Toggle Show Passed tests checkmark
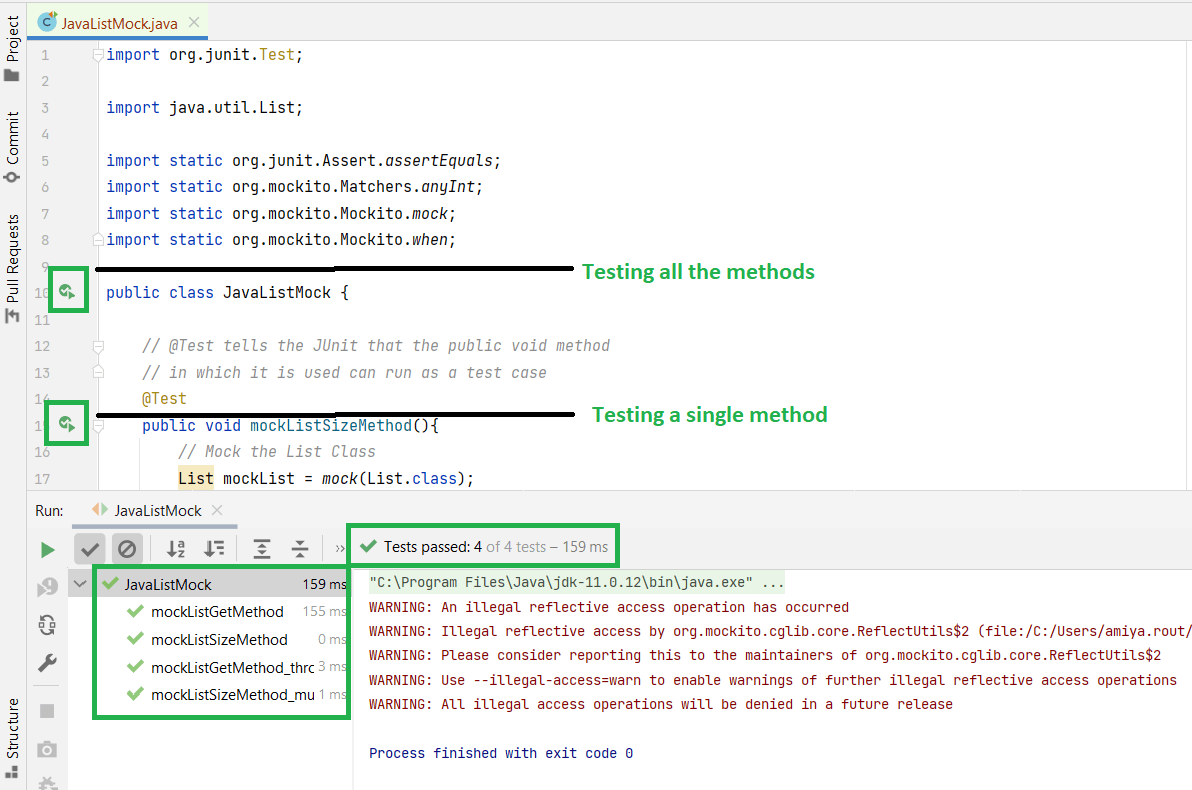Screen dimensions: 1192x790 click(90, 548)
